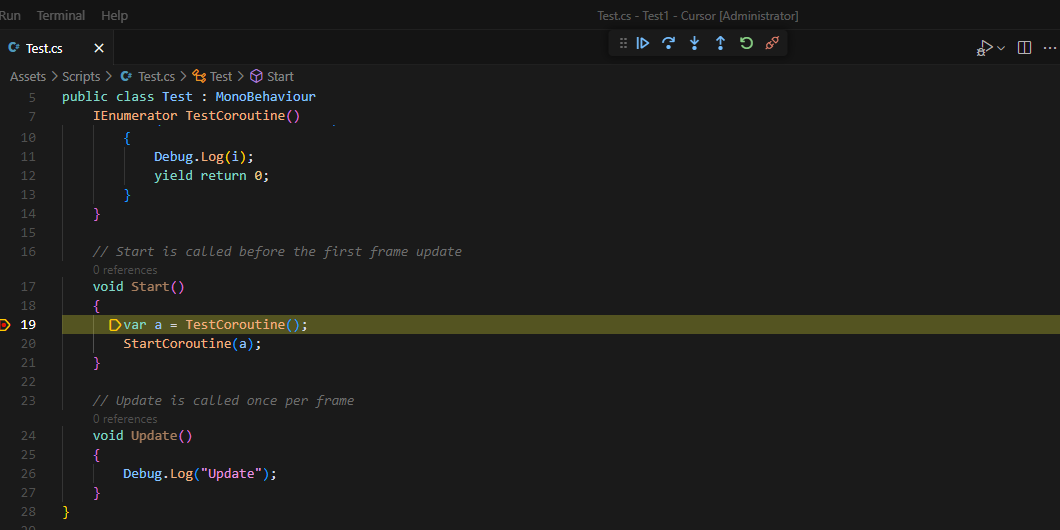The height and width of the screenshot is (530, 1060).
Task: Open the Terminal menu
Action: click(x=61, y=16)
